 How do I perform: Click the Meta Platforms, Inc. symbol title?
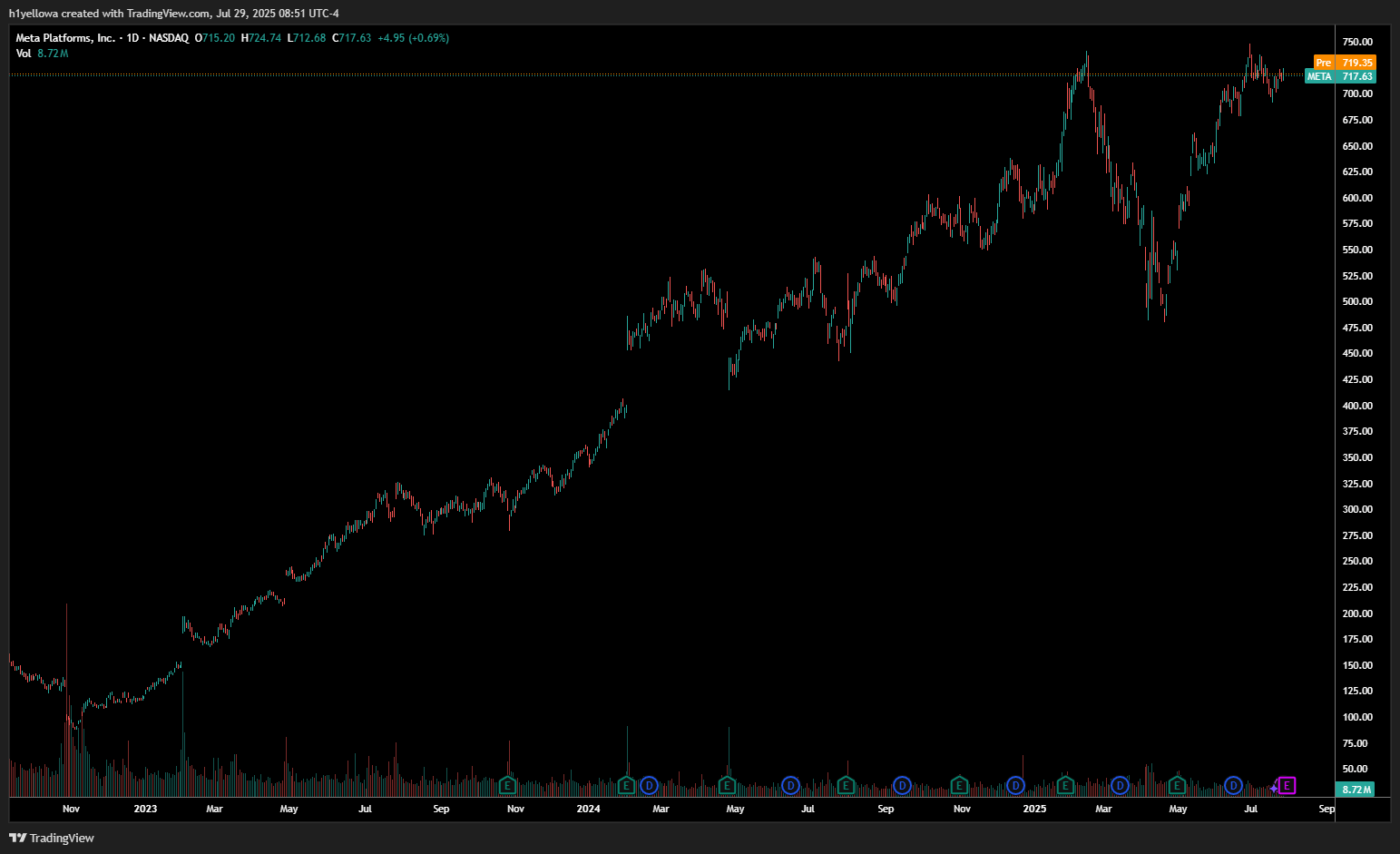pyautogui.click(x=65, y=38)
